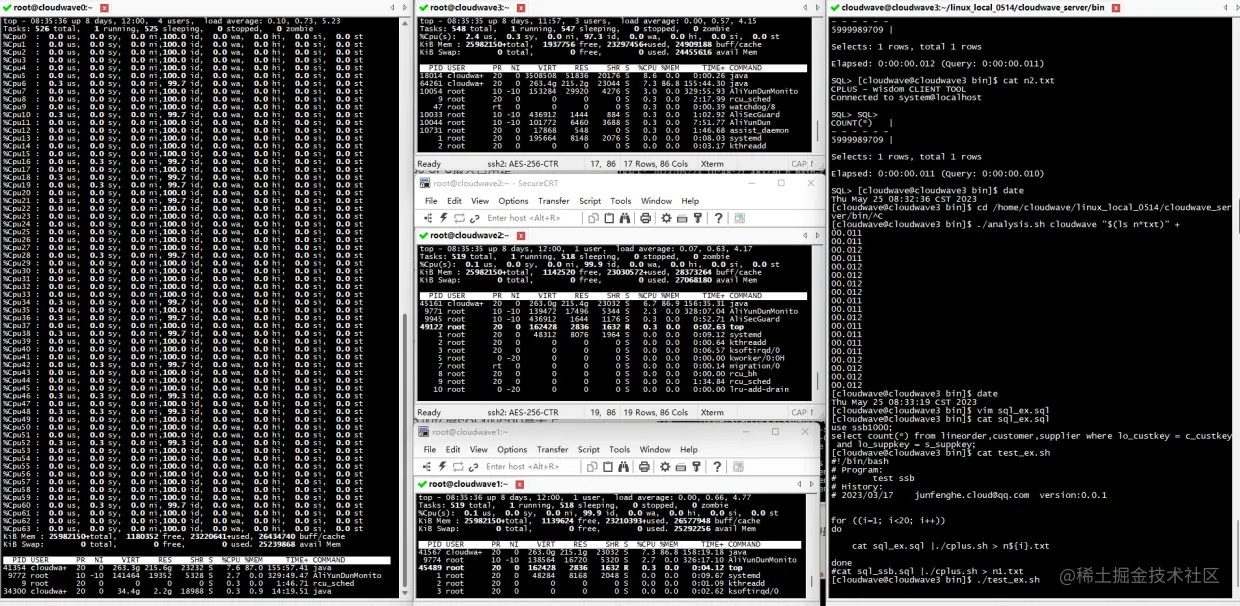Click '17 Rows, 86 Cols' in cloudwave3 status bar
Screen dimensions: 1240x606
point(657,164)
